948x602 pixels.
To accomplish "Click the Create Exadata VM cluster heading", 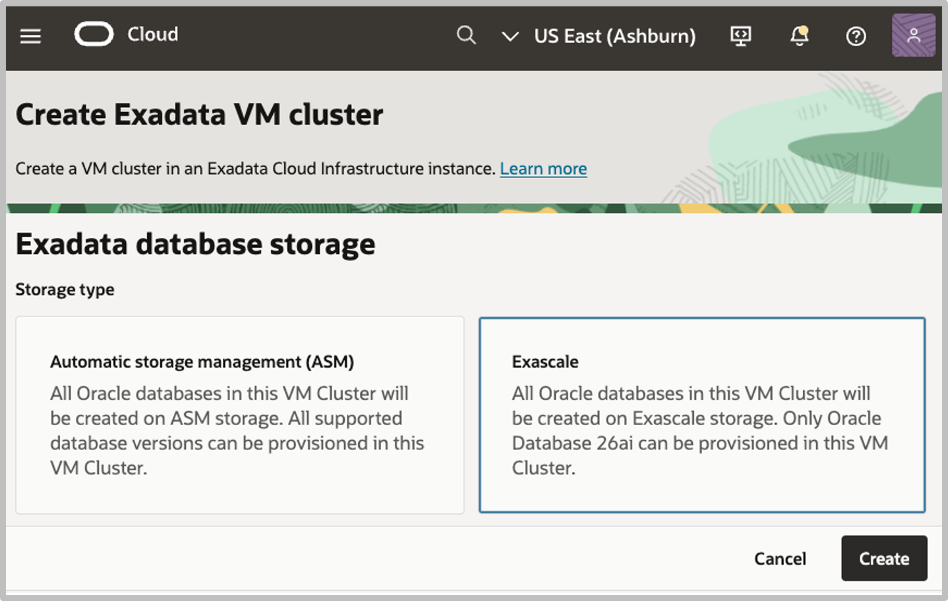I will coord(199,115).
